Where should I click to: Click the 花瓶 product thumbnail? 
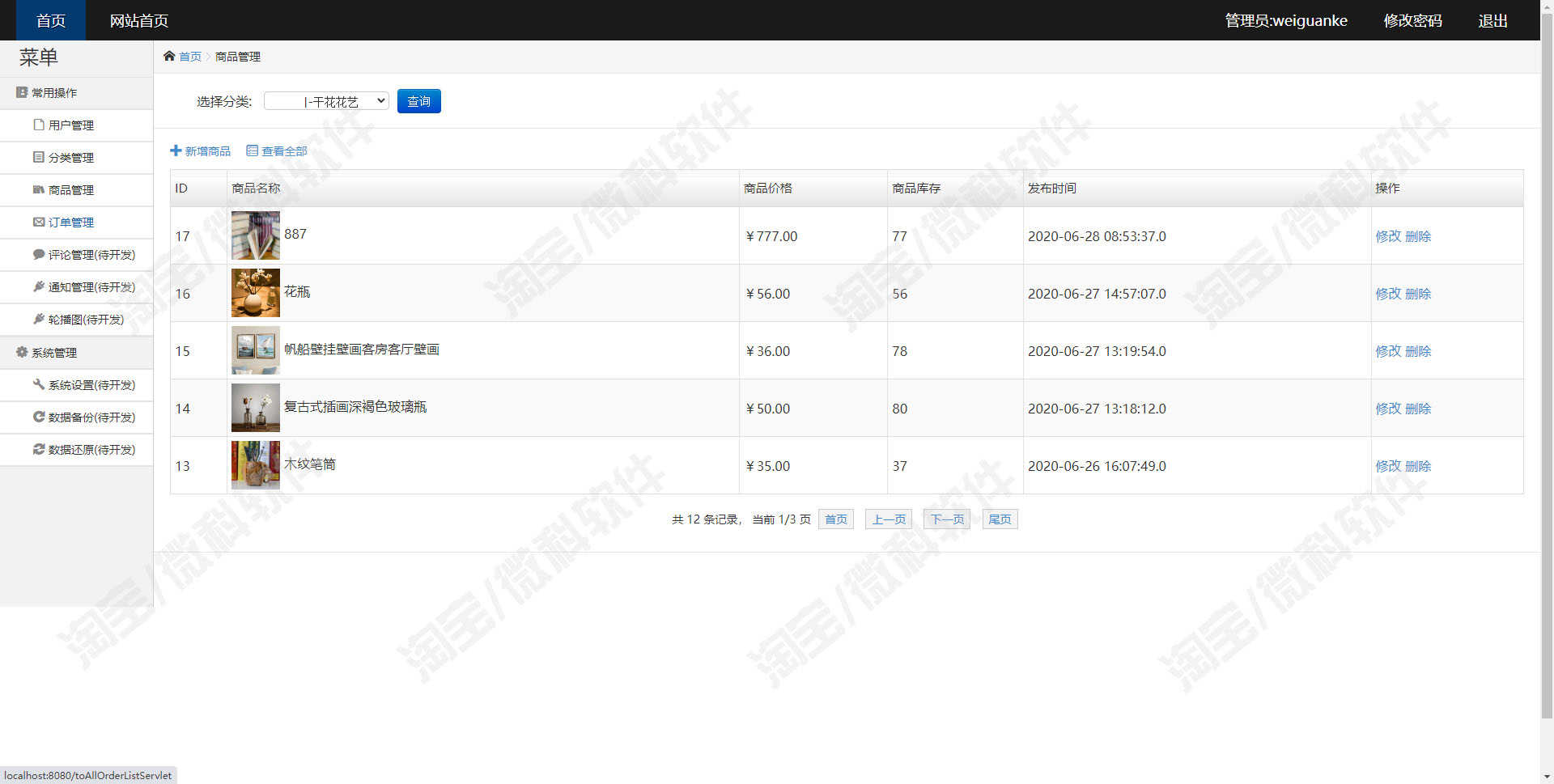pyautogui.click(x=256, y=293)
